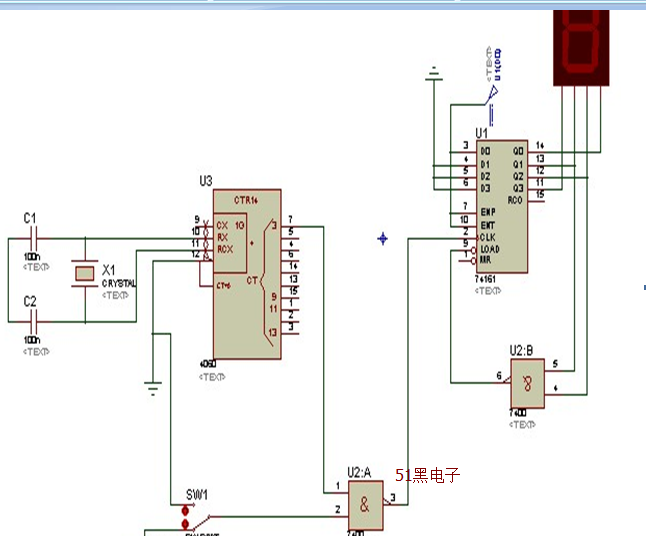Viewport: 646px width, 536px height.
Task: Click the '7400' value under U2:B
Action: pyautogui.click(x=518, y=412)
